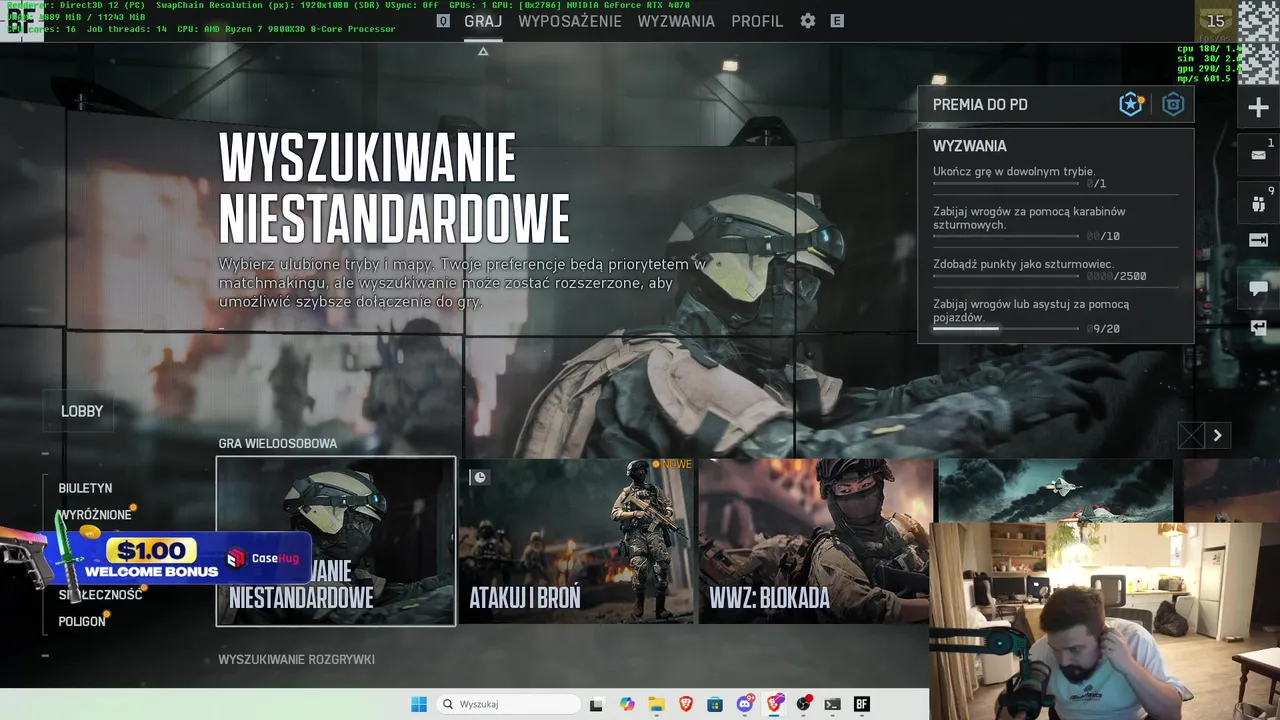Select BIULETYN in the left menu
The width and height of the screenshot is (1280, 720).
pyautogui.click(x=85, y=488)
